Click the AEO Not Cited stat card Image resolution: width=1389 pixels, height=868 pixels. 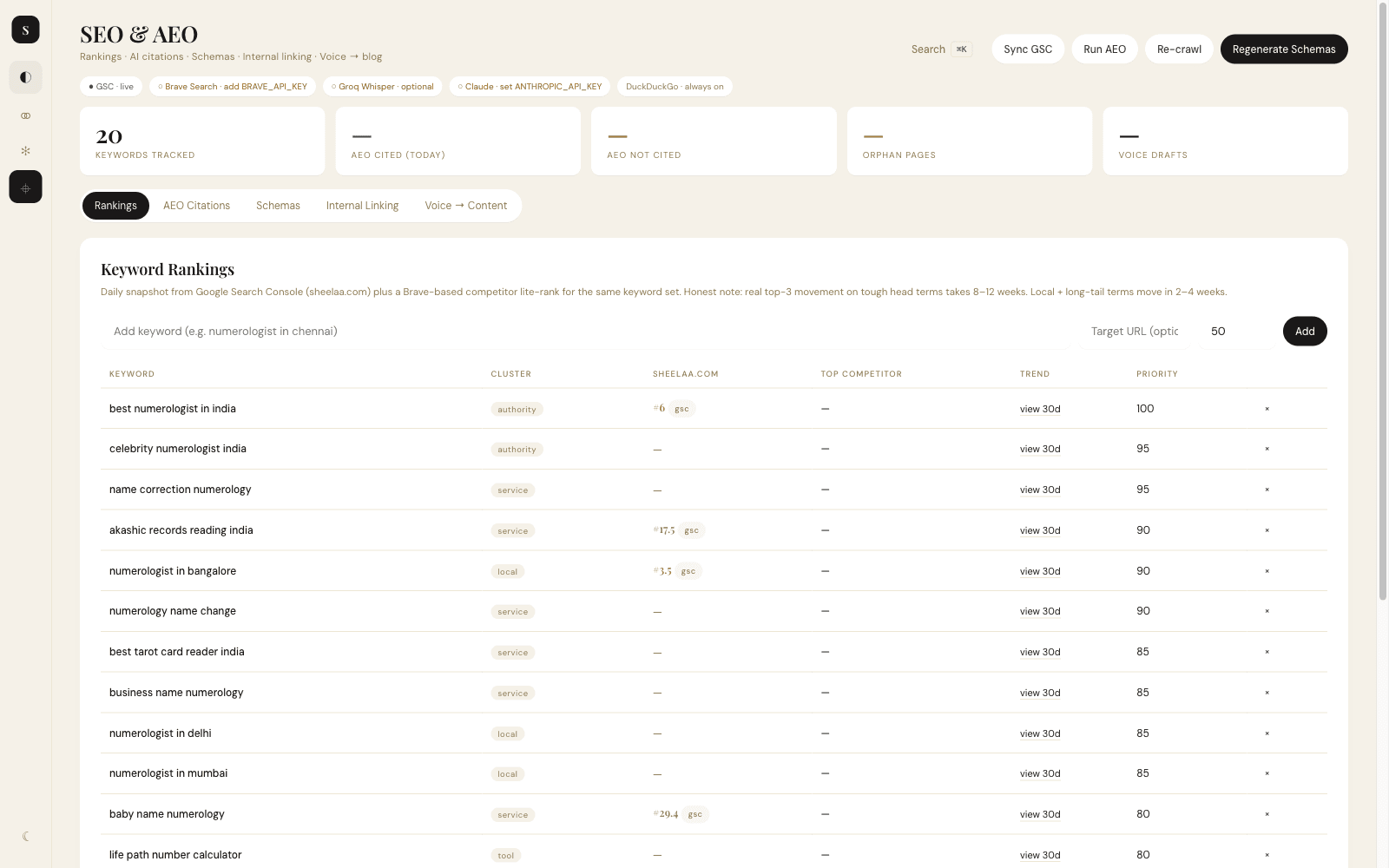point(714,141)
